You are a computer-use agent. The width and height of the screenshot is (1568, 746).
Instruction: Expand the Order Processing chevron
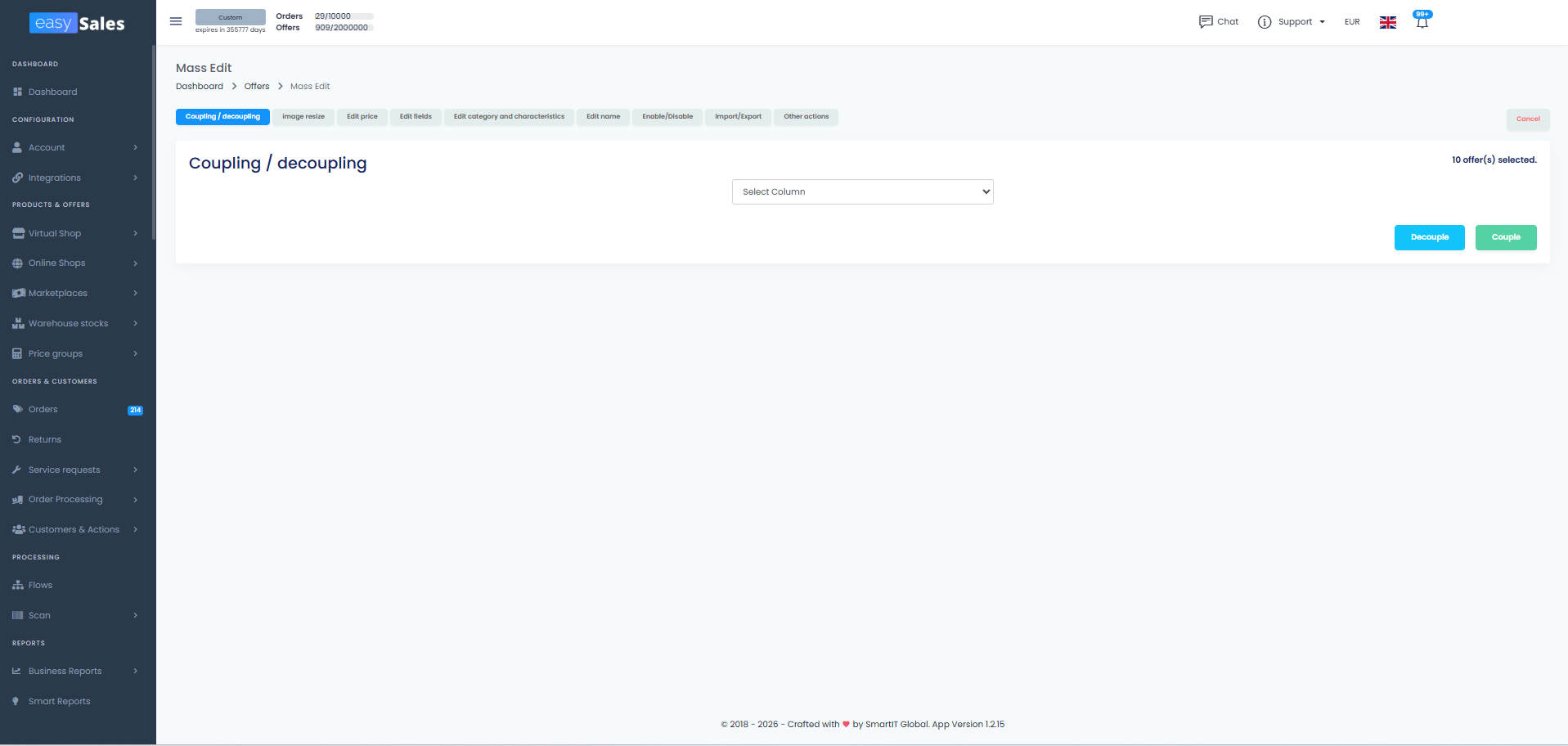pyautogui.click(x=135, y=500)
